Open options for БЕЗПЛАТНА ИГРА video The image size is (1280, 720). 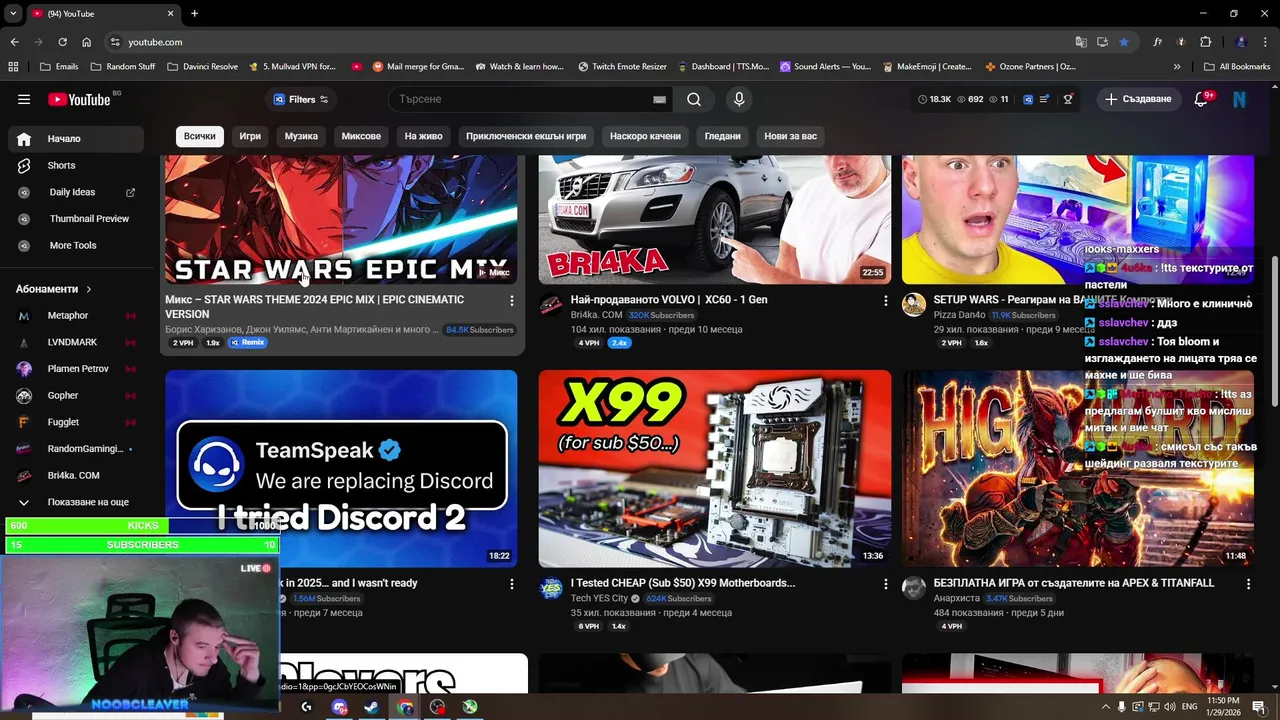click(1248, 583)
